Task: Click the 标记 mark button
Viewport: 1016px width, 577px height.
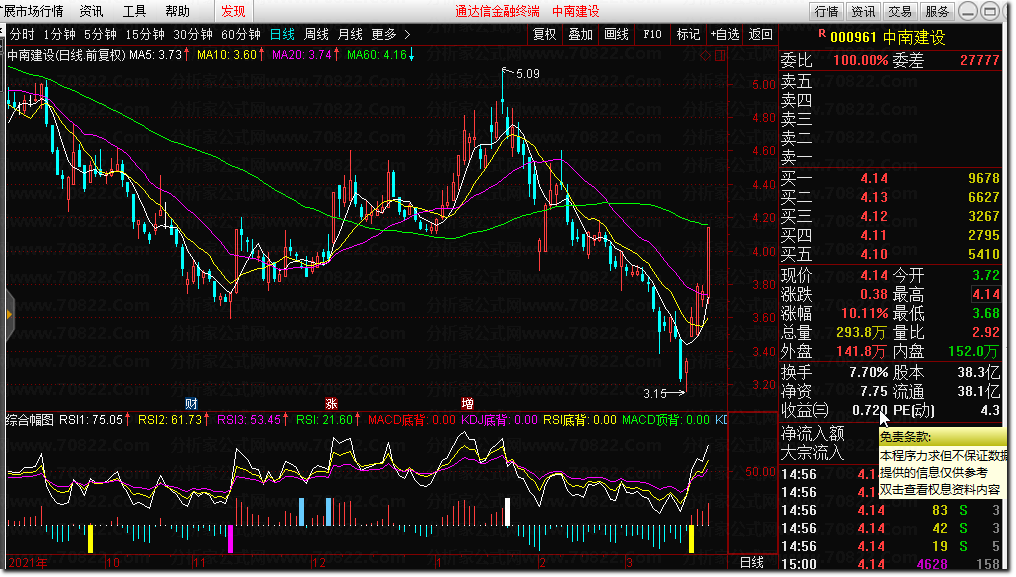Action: 688,34
